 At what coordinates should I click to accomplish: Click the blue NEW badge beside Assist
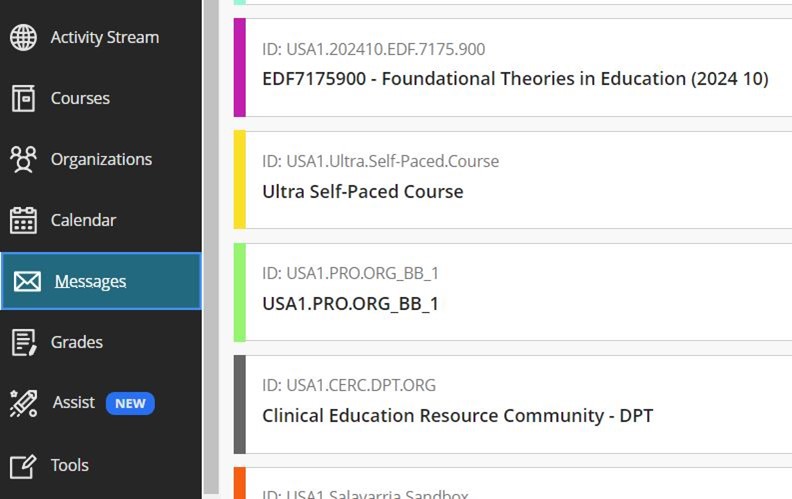click(130, 404)
